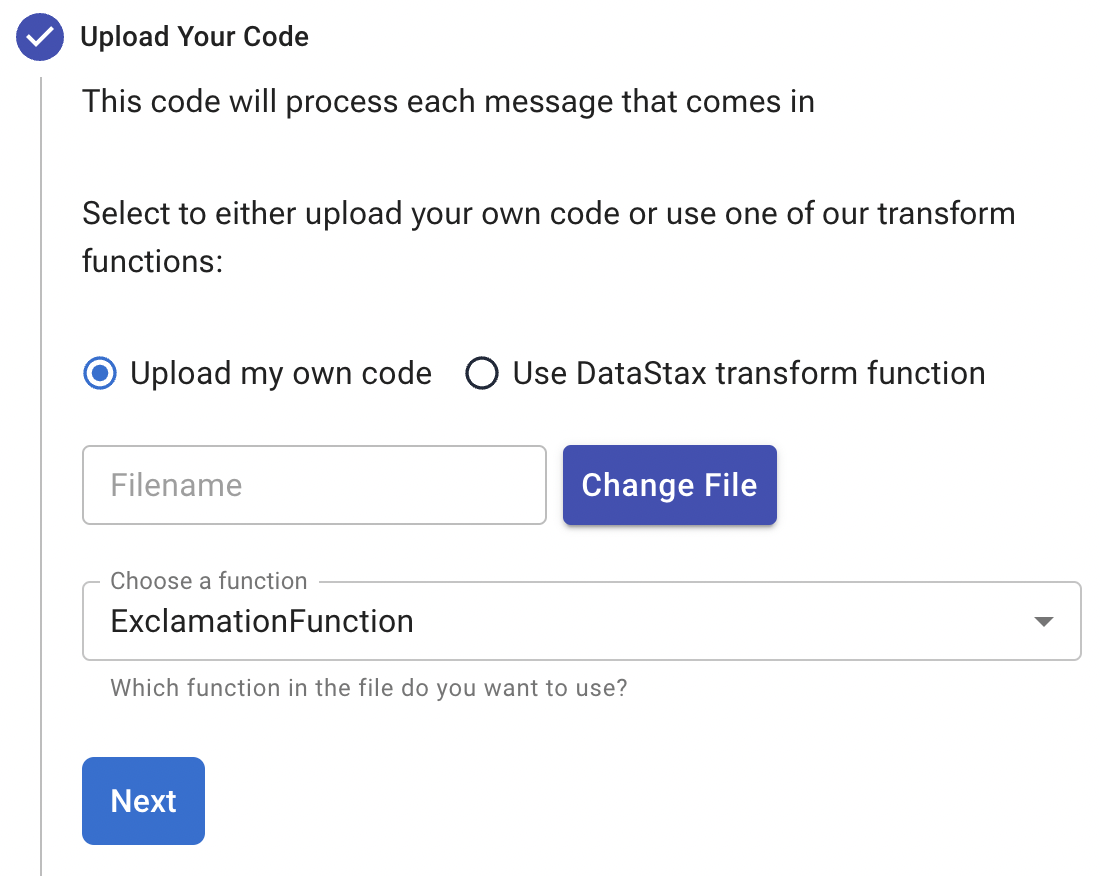This screenshot has height=876, width=1100.
Task: Select the "Upload my own code" radio button
Action: tap(100, 374)
